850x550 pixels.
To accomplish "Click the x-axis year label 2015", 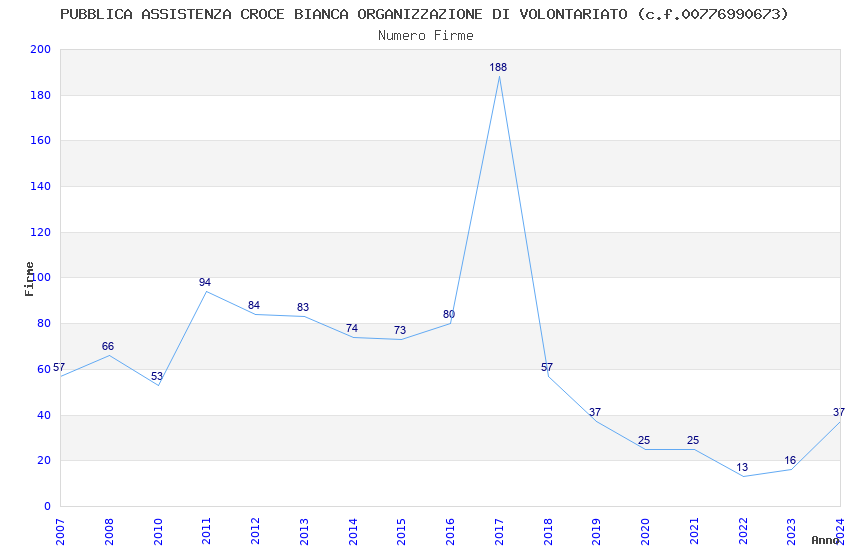I will click(x=402, y=531).
